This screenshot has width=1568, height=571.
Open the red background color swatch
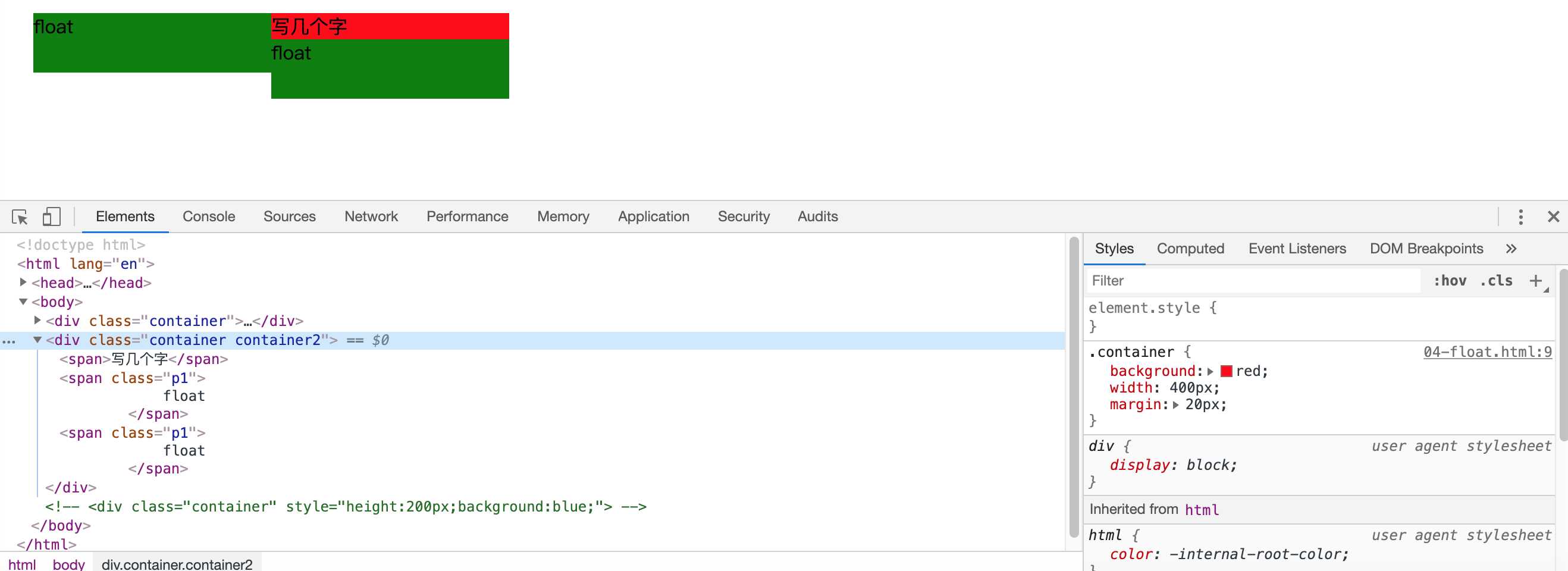(1227, 371)
